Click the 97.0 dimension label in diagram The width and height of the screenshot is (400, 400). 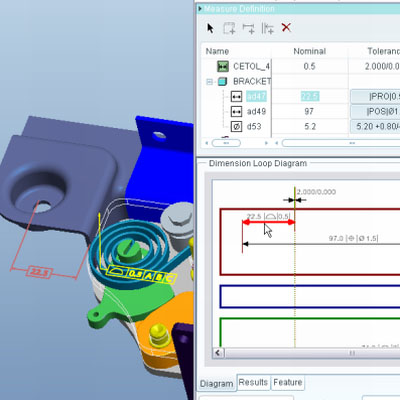(353, 238)
